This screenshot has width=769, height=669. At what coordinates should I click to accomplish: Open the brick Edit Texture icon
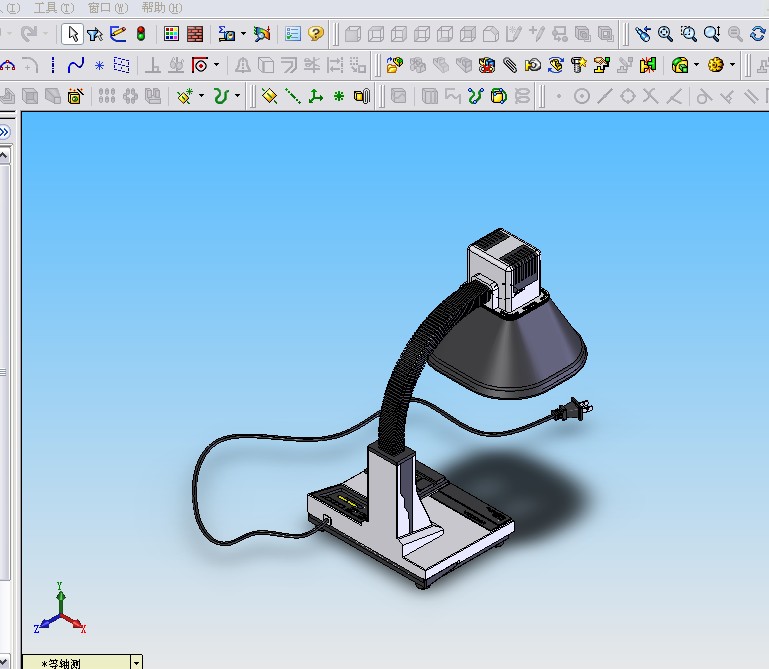click(195, 34)
